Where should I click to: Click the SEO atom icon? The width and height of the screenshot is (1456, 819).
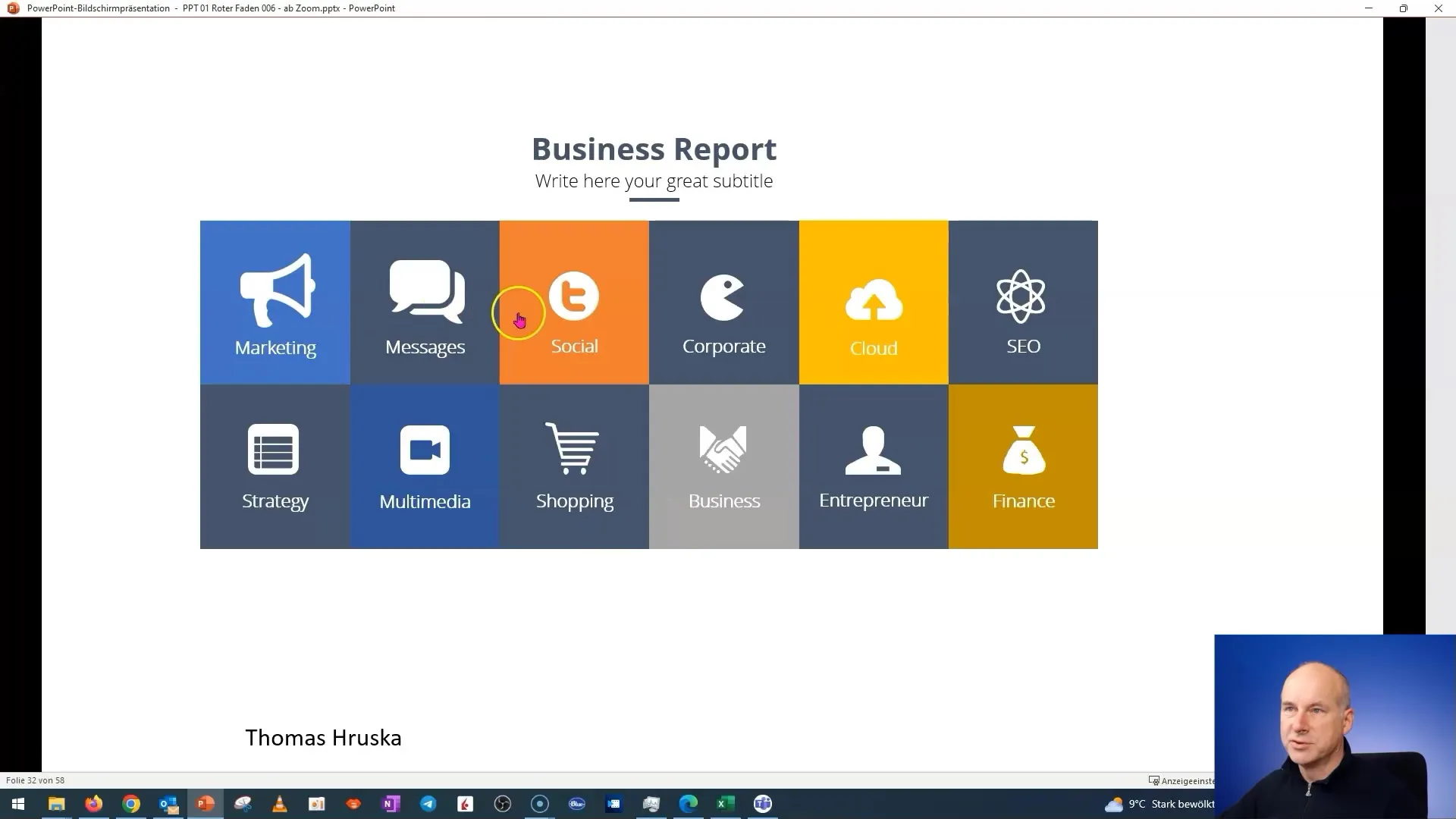[1023, 296]
